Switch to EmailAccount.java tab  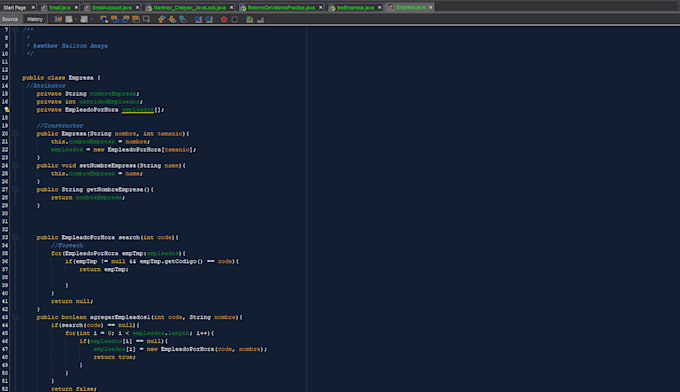(x=112, y=7)
